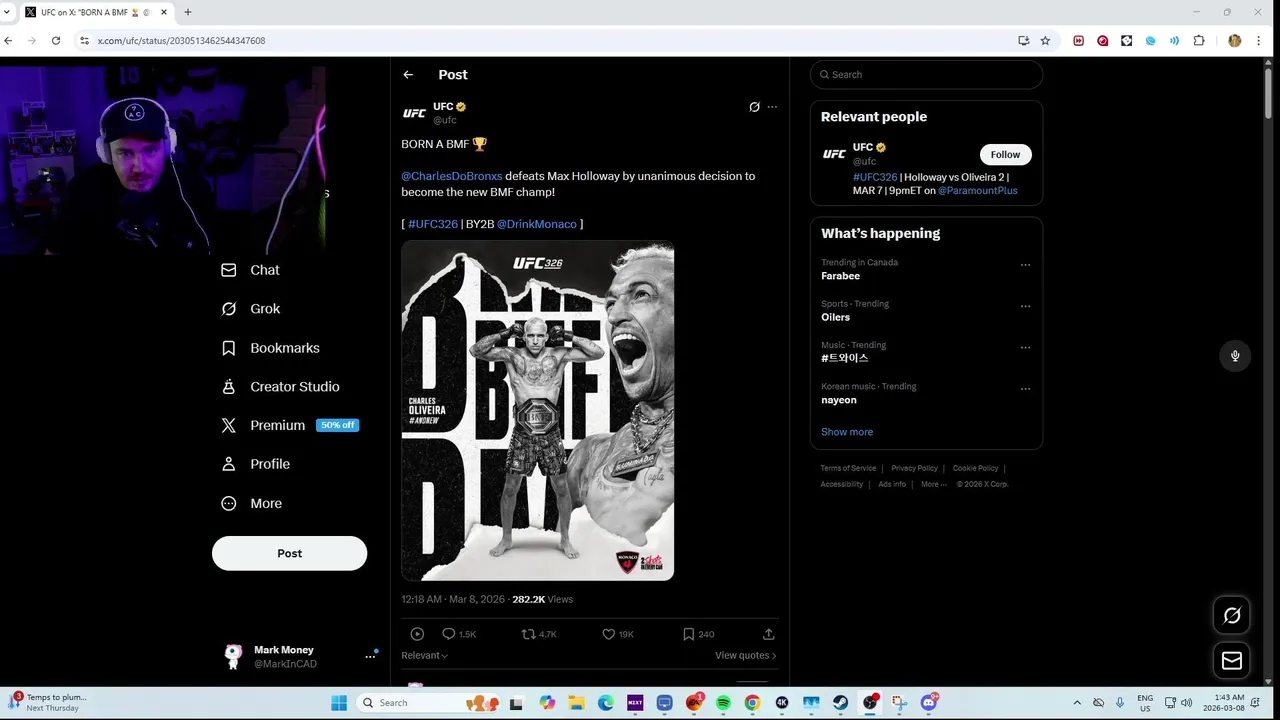The image size is (1280, 720).
Task: Open the View quotes link
Action: (745, 656)
